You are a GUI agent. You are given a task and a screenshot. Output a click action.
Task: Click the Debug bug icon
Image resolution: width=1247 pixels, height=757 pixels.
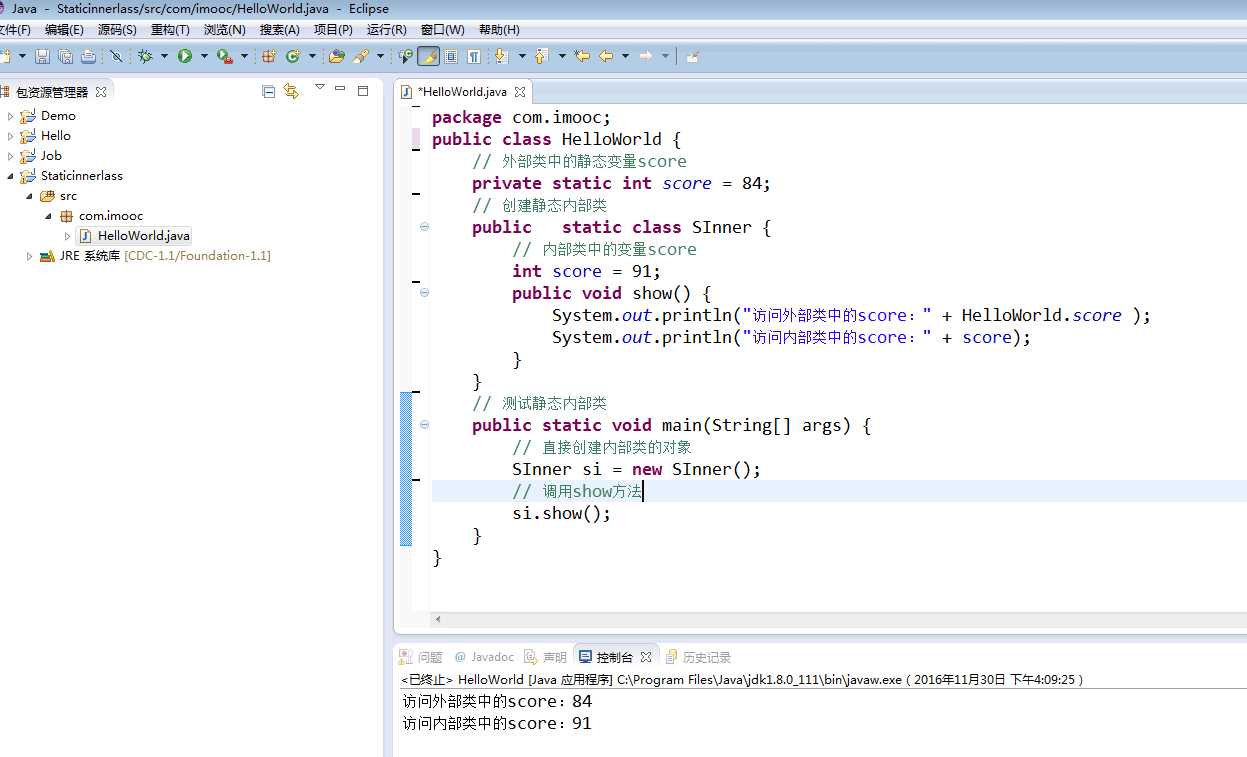click(145, 57)
